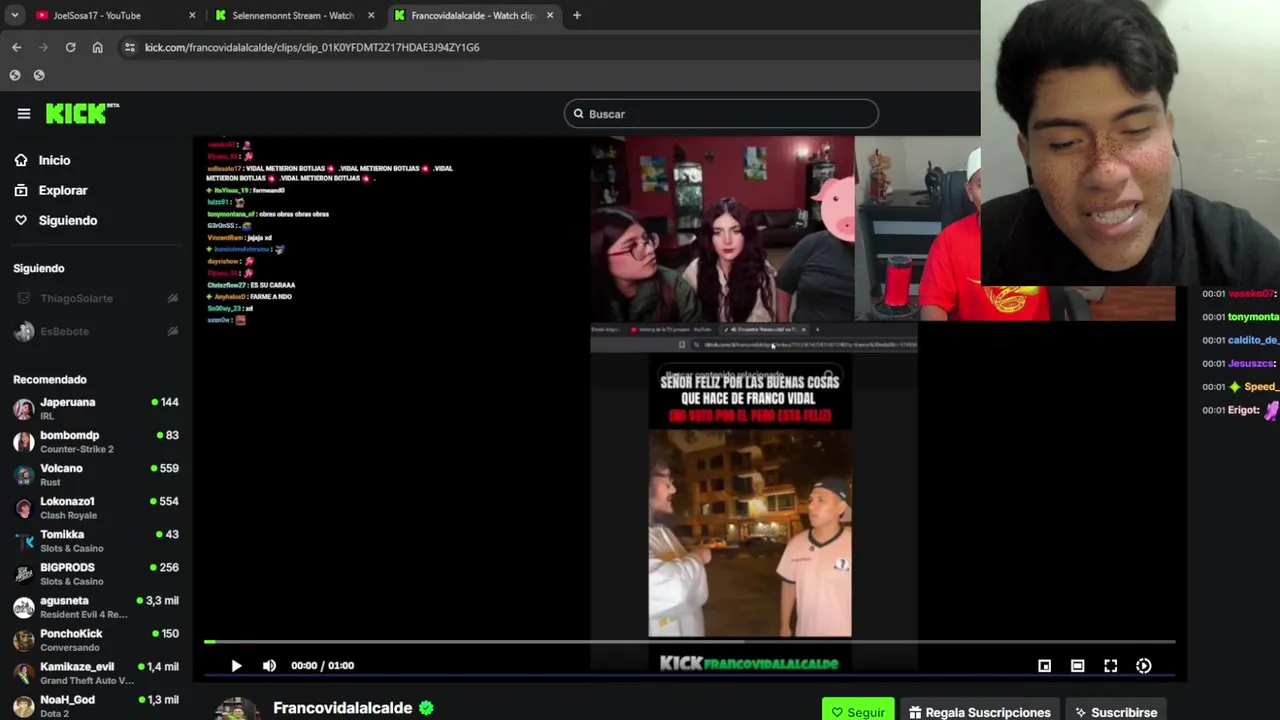This screenshot has width=1280, height=720.
Task: Open the video player settings icon
Action: [x=1143, y=665]
